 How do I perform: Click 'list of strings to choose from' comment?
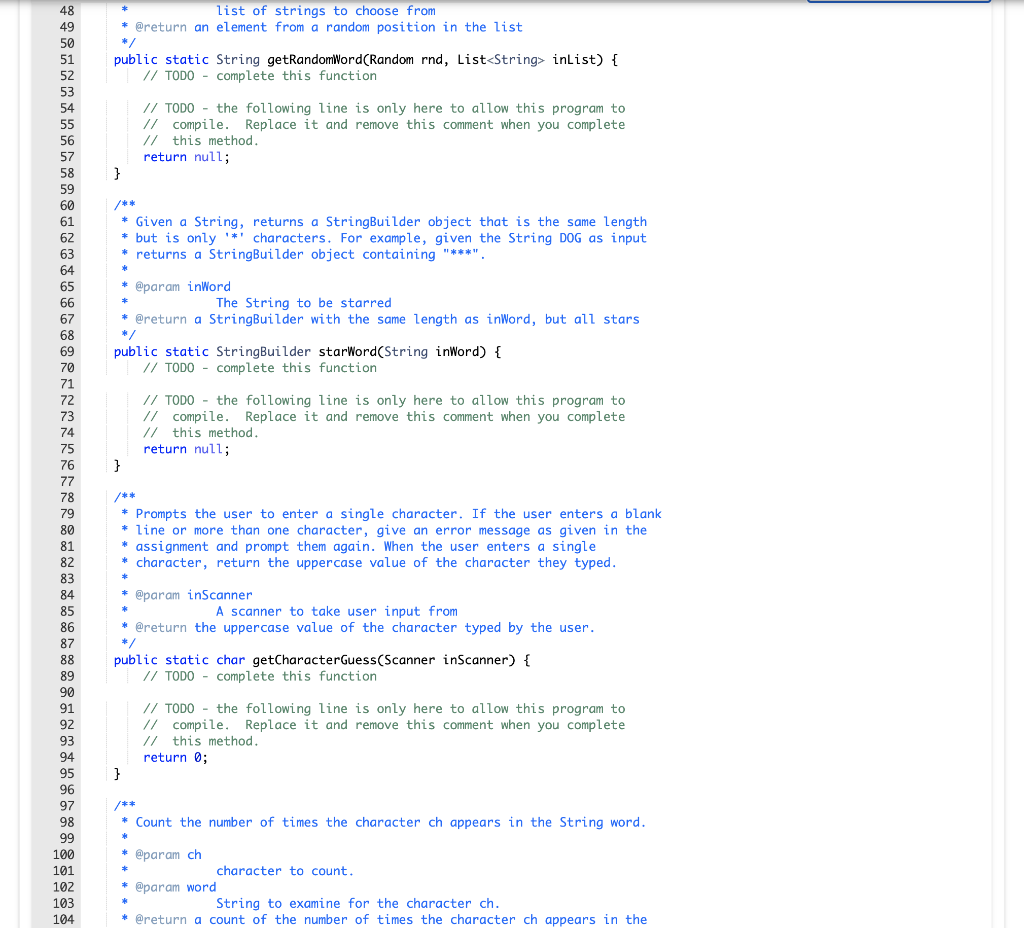coord(326,11)
